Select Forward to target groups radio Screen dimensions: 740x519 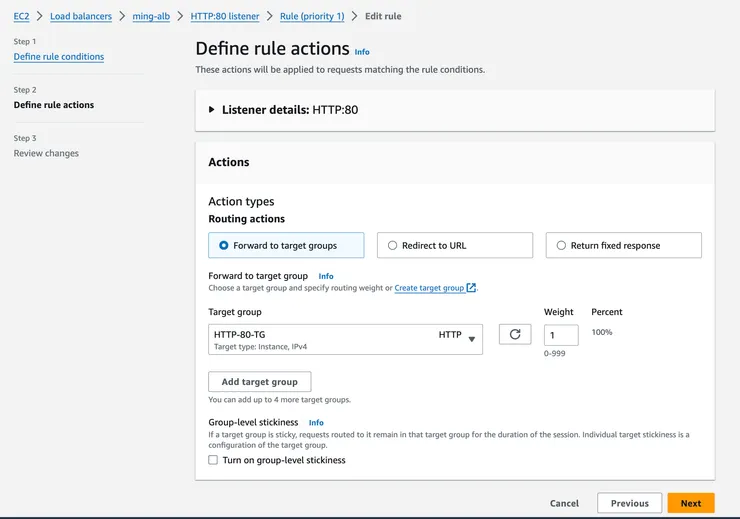coord(224,245)
